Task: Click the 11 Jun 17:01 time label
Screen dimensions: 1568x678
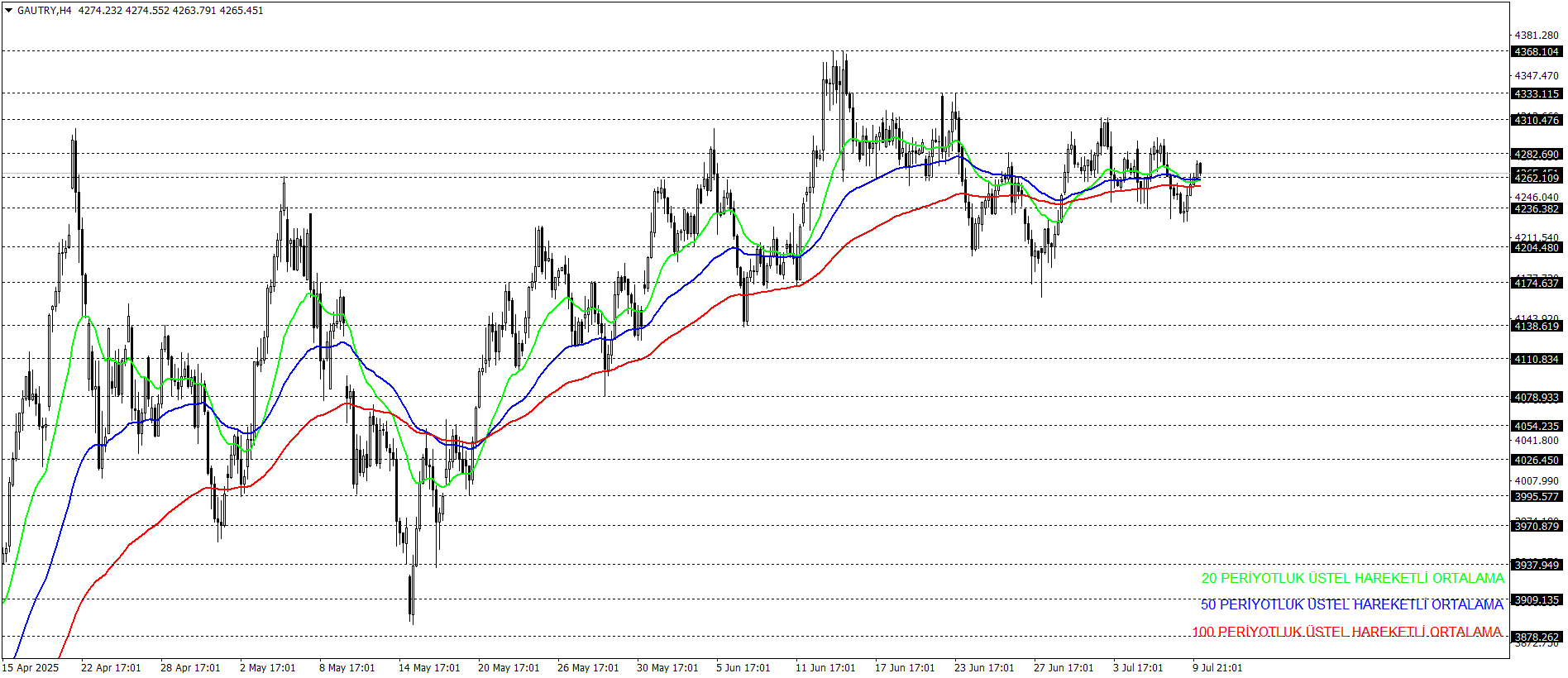Action: coord(825,667)
